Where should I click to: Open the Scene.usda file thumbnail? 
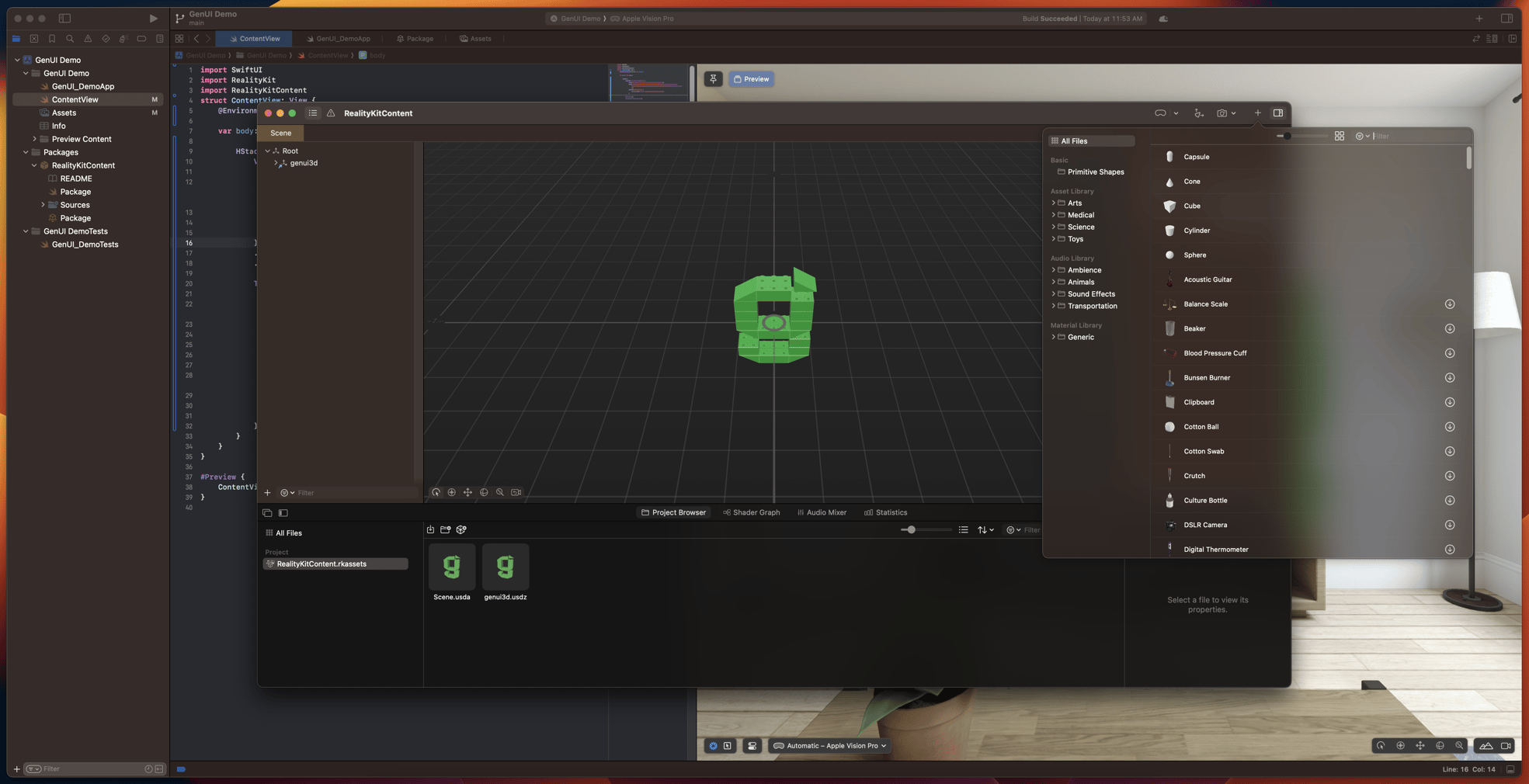coord(452,567)
